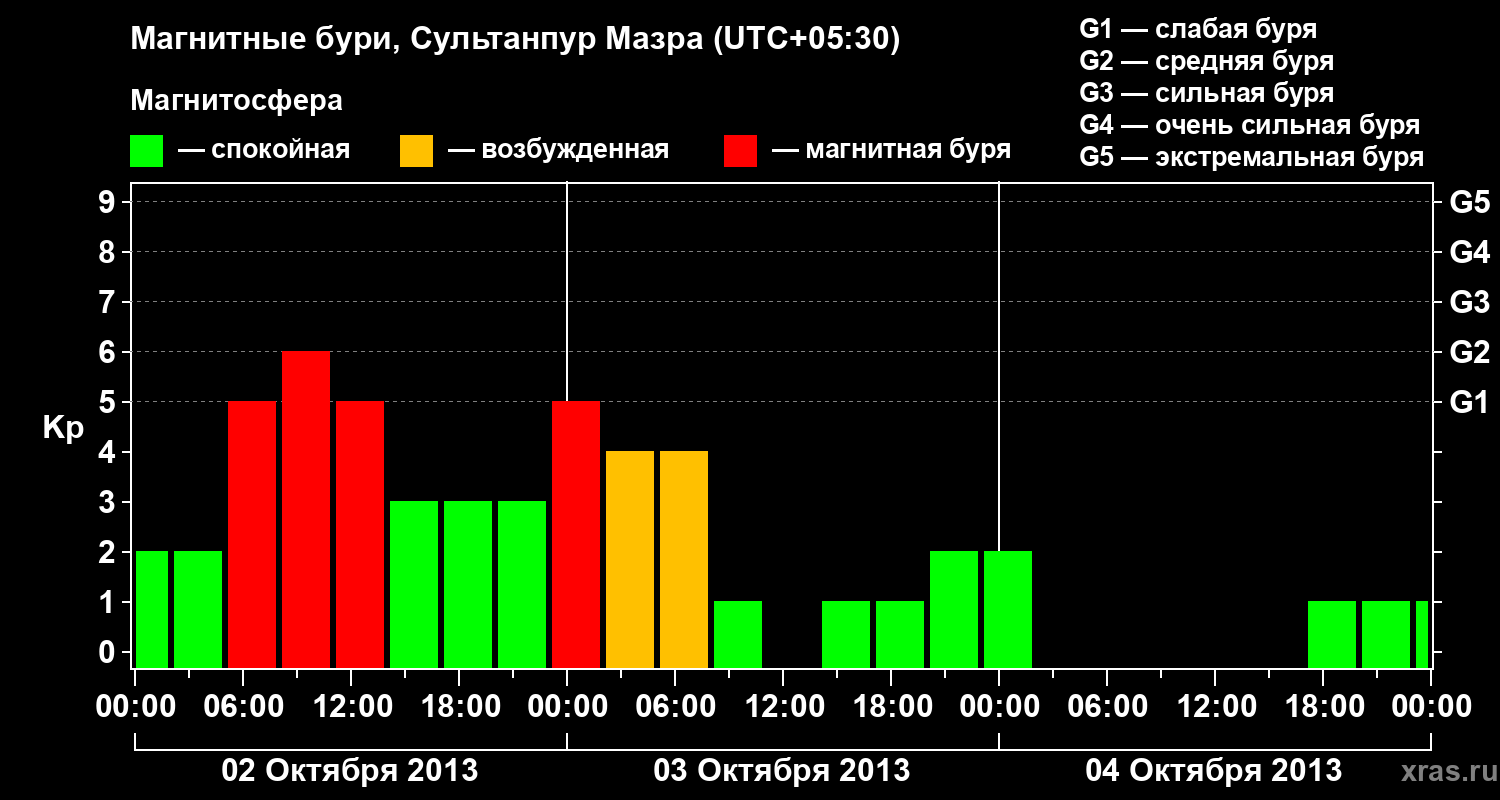Click the '— спокойная' legend label
The height and width of the screenshot is (800, 1500).
coord(264,151)
